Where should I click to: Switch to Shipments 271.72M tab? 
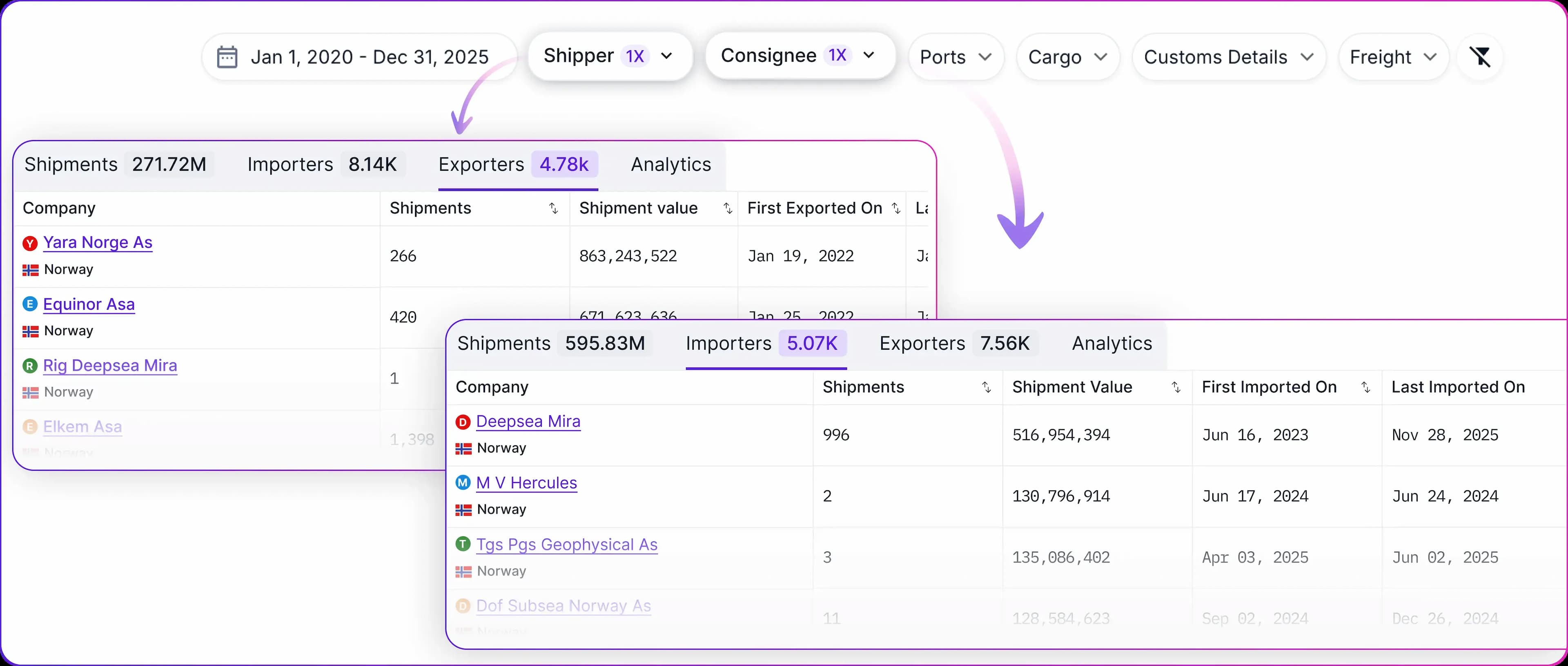[x=119, y=165]
